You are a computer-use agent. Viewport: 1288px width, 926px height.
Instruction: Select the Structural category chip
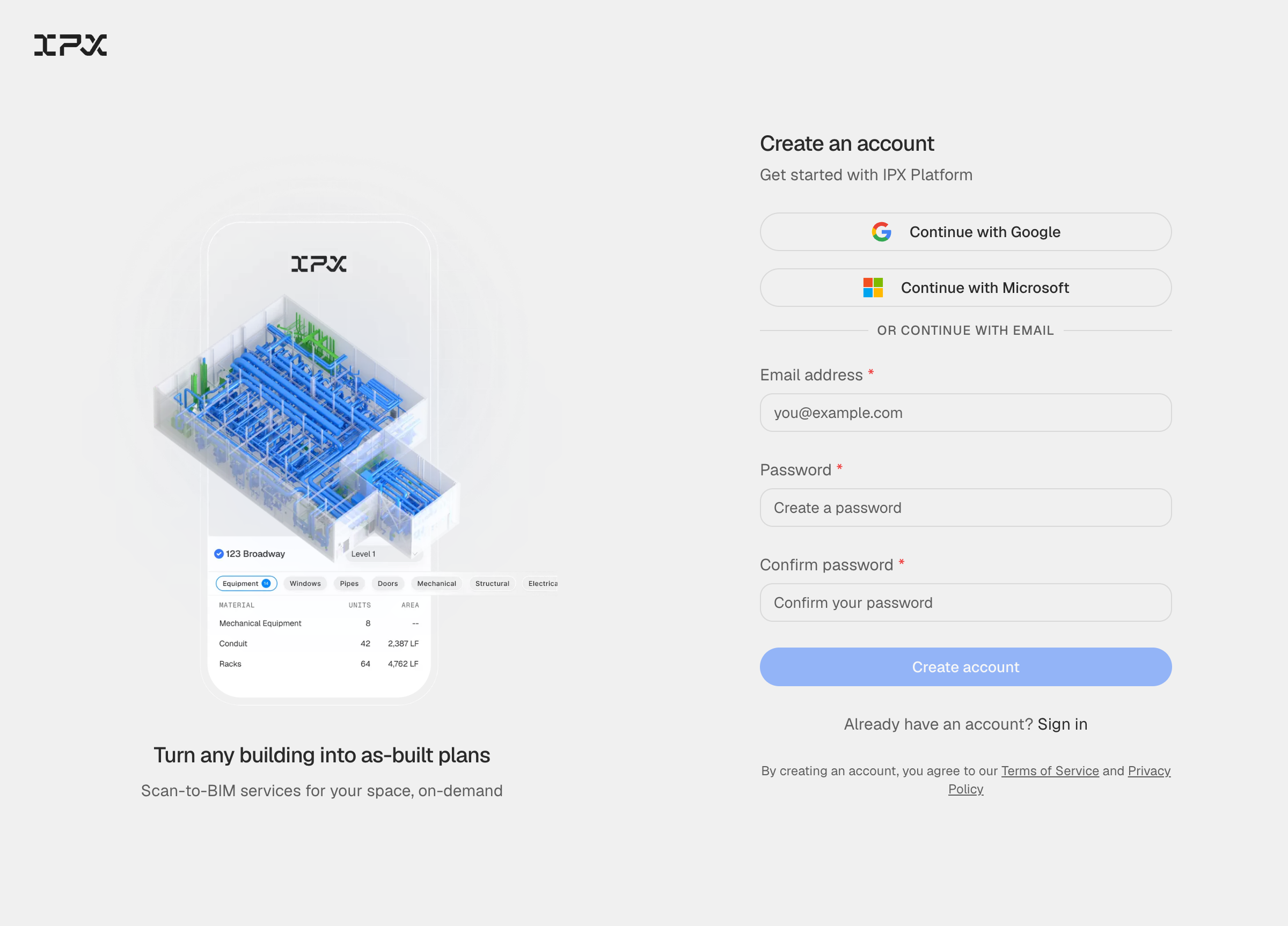(492, 584)
